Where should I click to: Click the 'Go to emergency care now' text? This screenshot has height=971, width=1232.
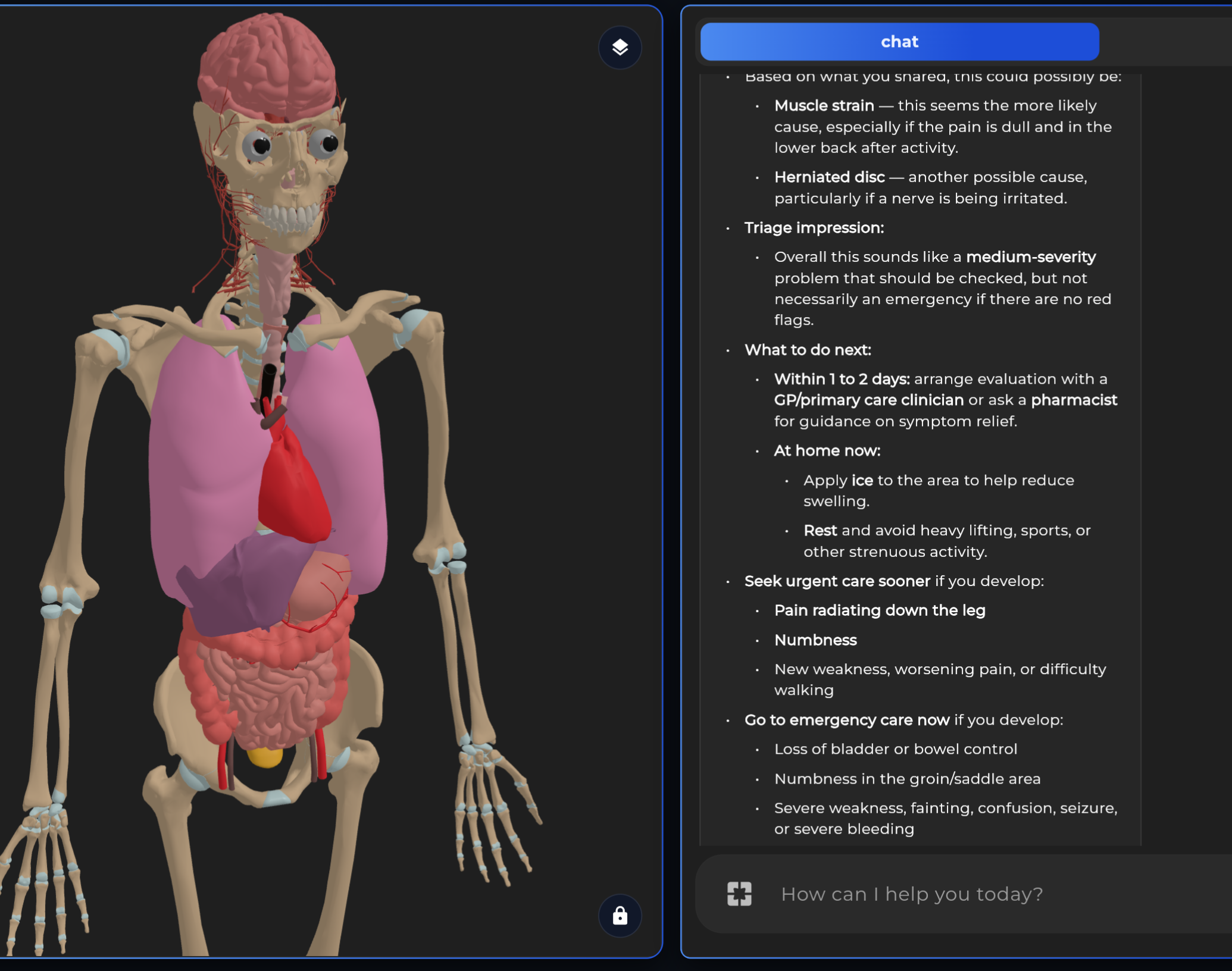pos(846,719)
